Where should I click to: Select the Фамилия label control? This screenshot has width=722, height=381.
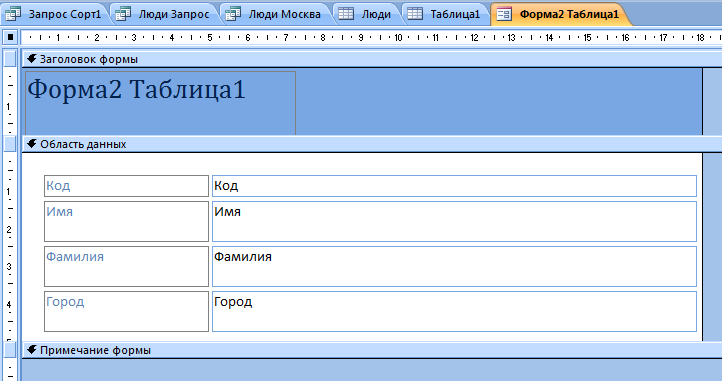127,266
